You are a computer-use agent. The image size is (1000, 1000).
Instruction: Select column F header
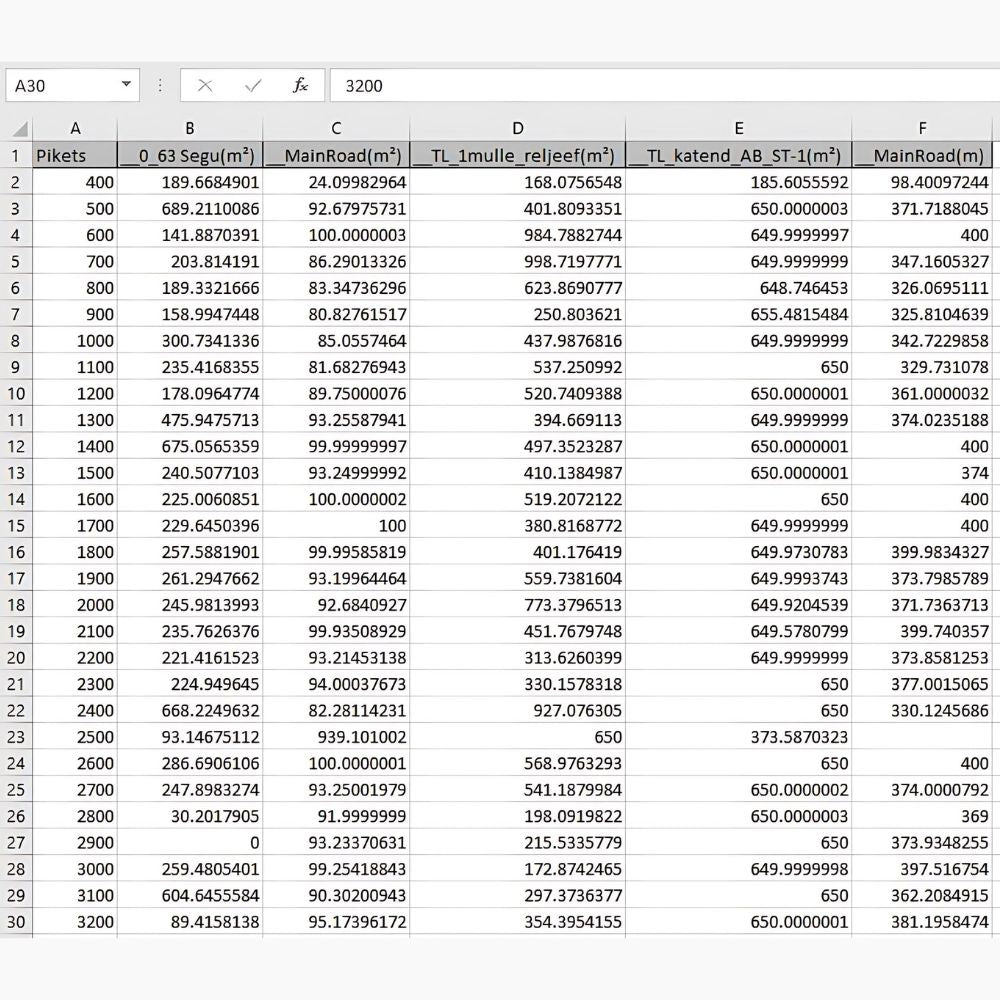[922, 129]
